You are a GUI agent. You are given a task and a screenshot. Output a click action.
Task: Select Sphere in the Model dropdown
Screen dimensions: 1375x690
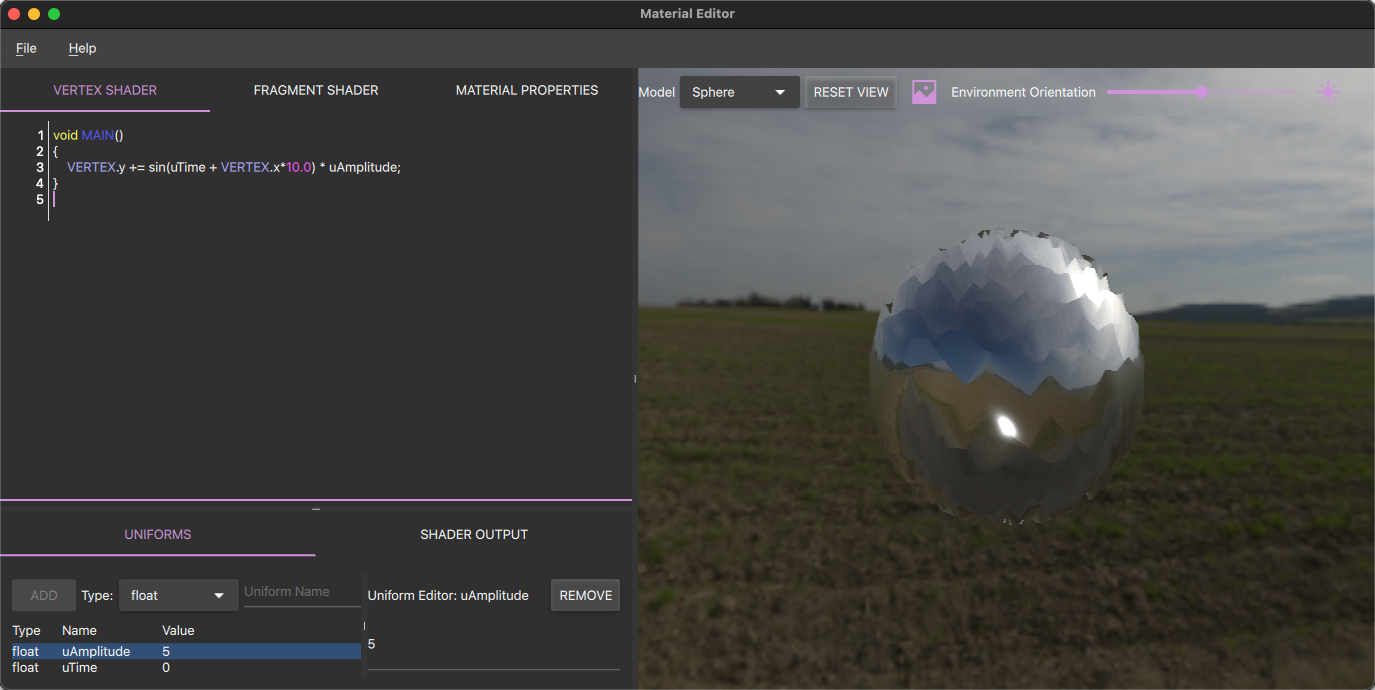pyautogui.click(x=739, y=91)
